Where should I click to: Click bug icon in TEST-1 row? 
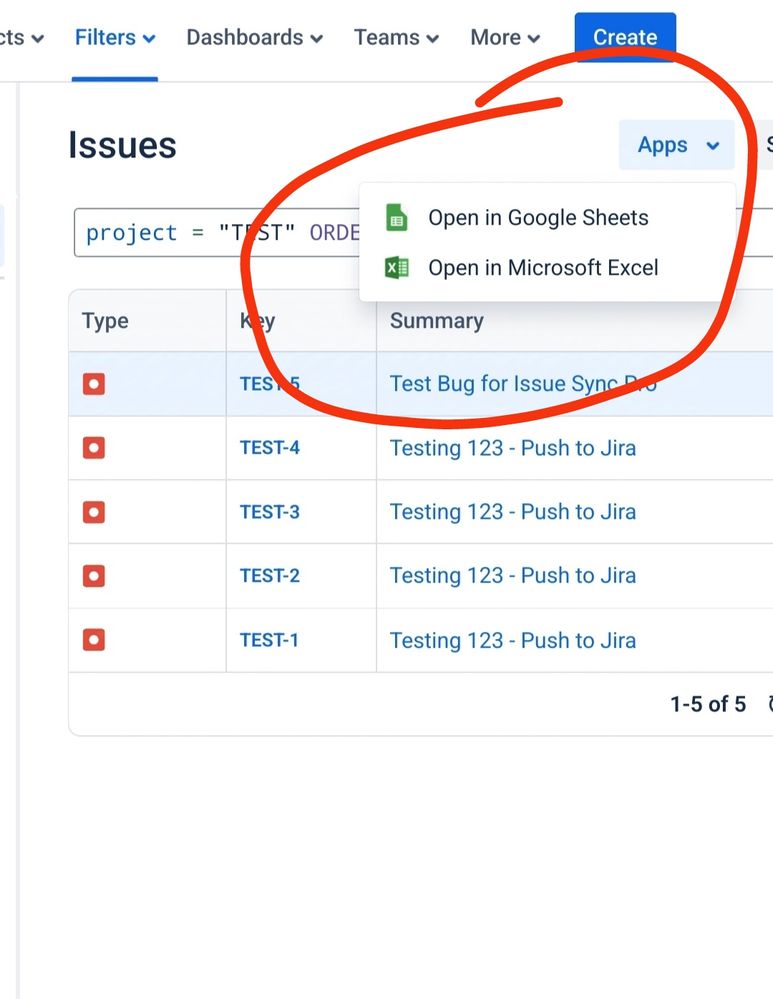click(x=94, y=640)
